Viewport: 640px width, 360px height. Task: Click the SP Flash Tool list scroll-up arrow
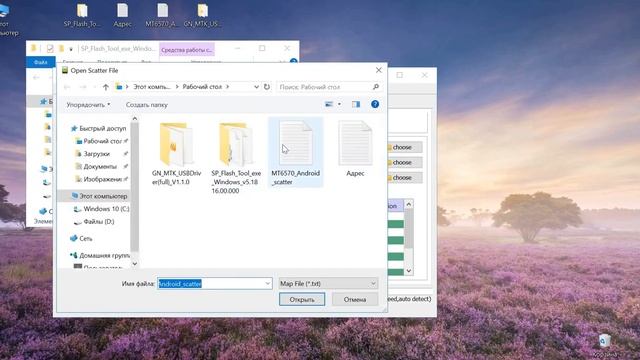[x=409, y=204]
